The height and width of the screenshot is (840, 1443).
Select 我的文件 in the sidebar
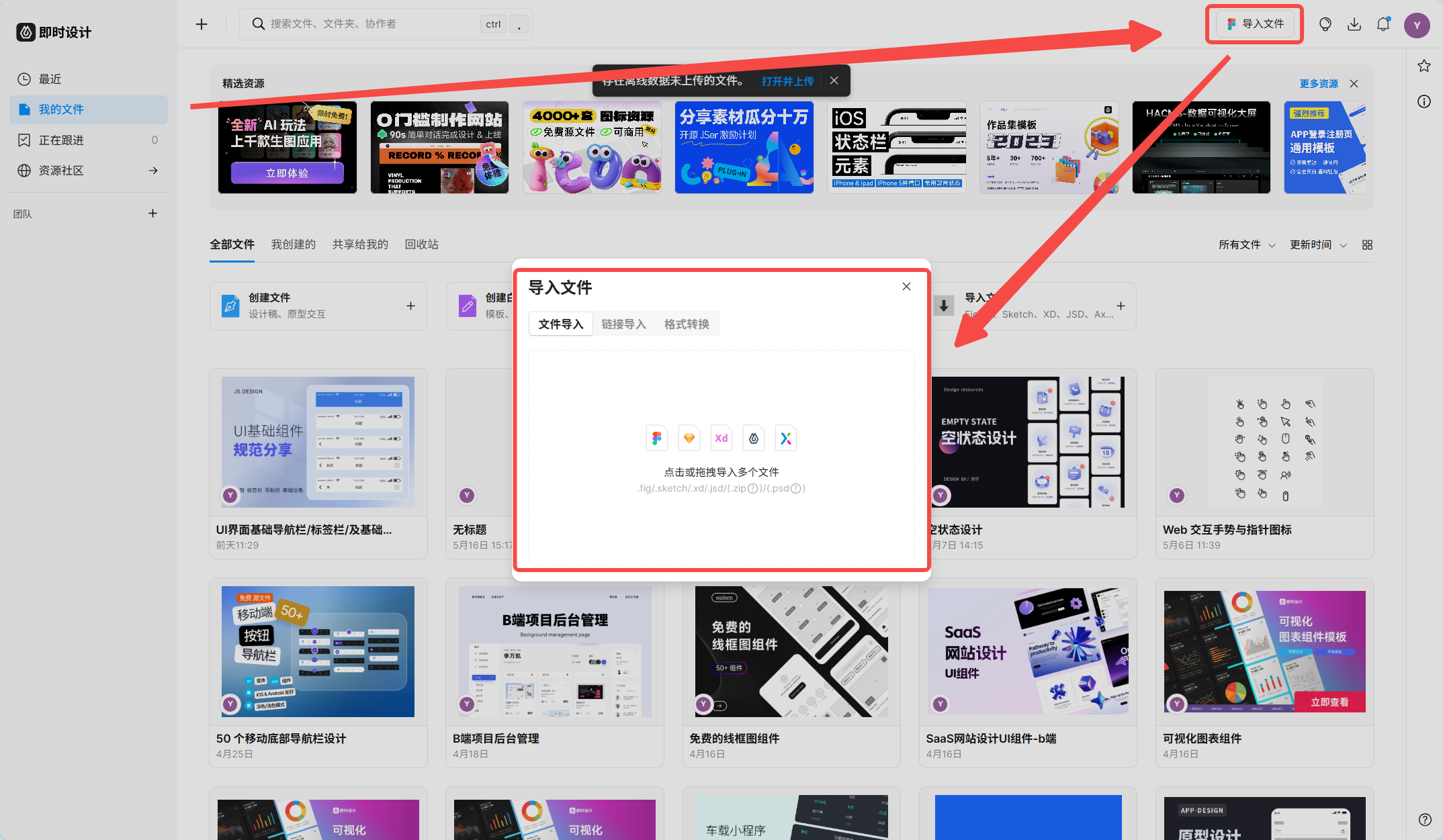pos(89,109)
